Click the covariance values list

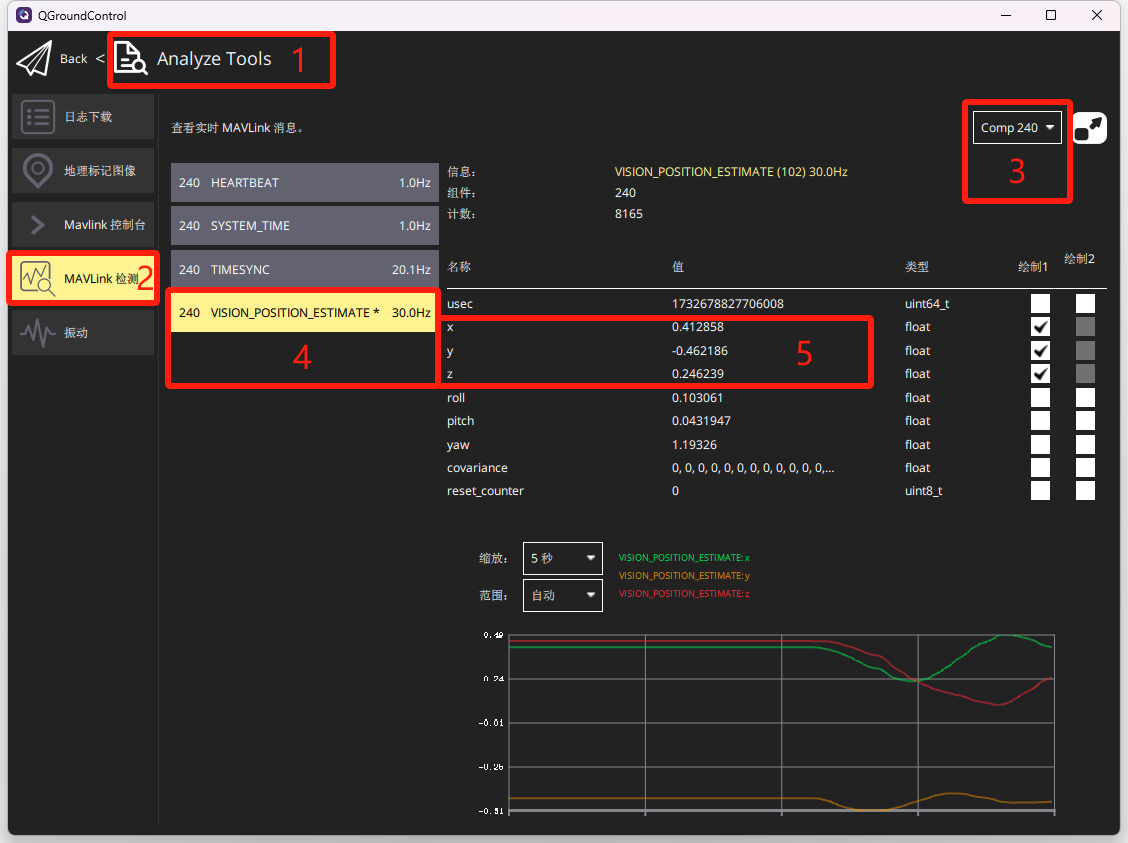pos(752,468)
